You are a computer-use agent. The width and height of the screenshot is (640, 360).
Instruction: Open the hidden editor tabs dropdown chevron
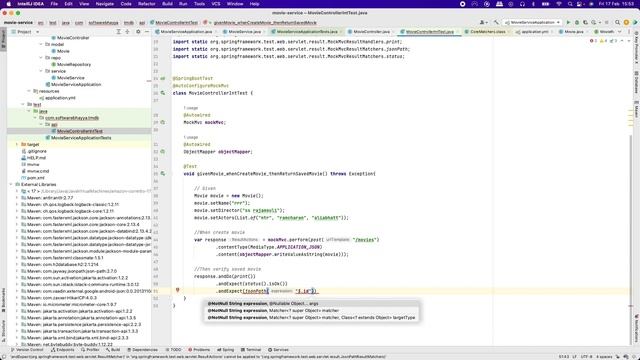click(x=620, y=31)
